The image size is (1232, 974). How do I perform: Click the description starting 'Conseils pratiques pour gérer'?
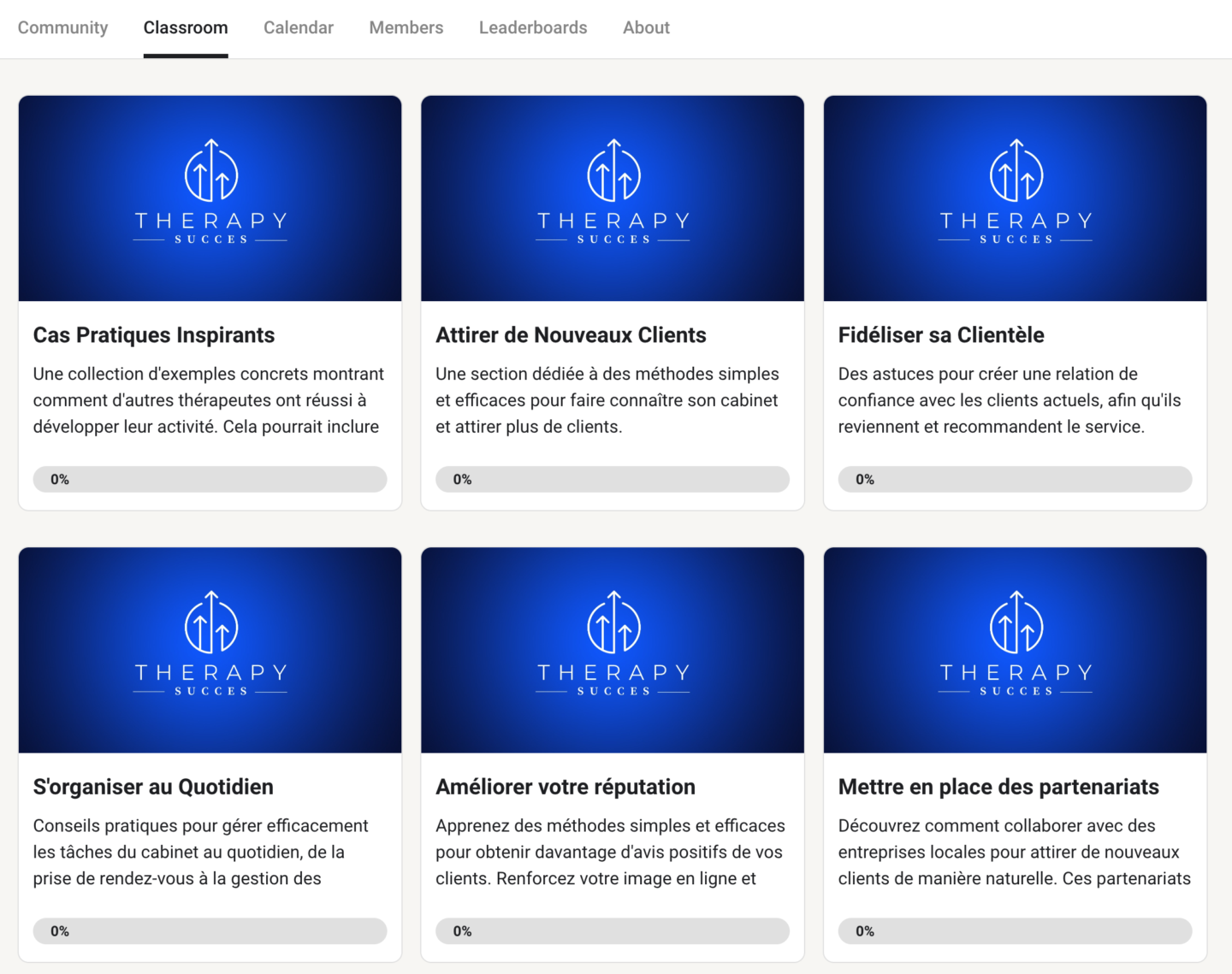click(x=201, y=852)
